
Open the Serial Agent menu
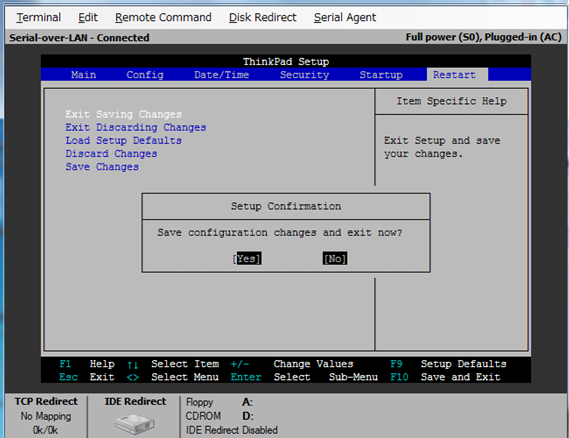[x=345, y=17]
